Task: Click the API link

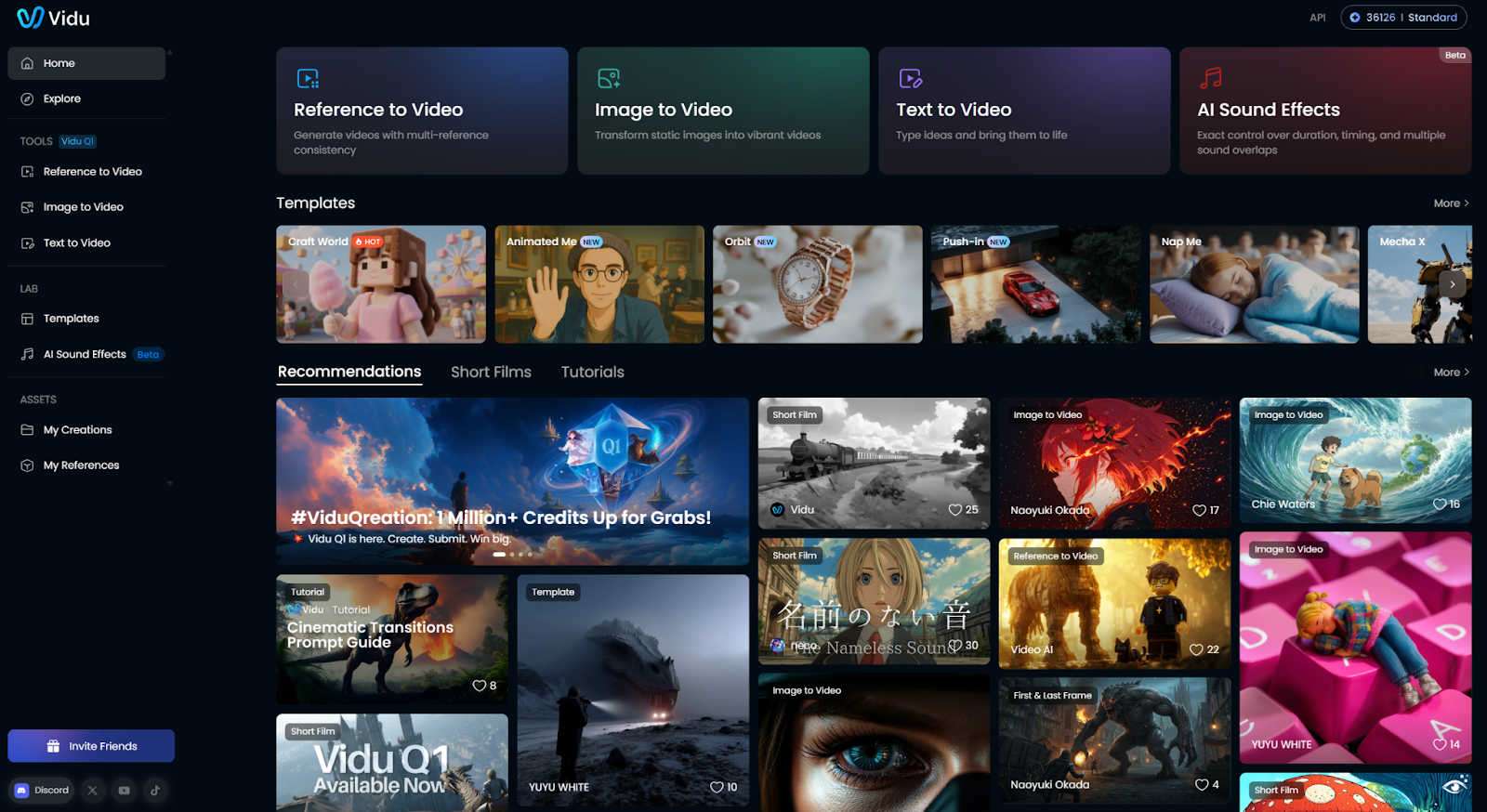Action: pos(1318,18)
